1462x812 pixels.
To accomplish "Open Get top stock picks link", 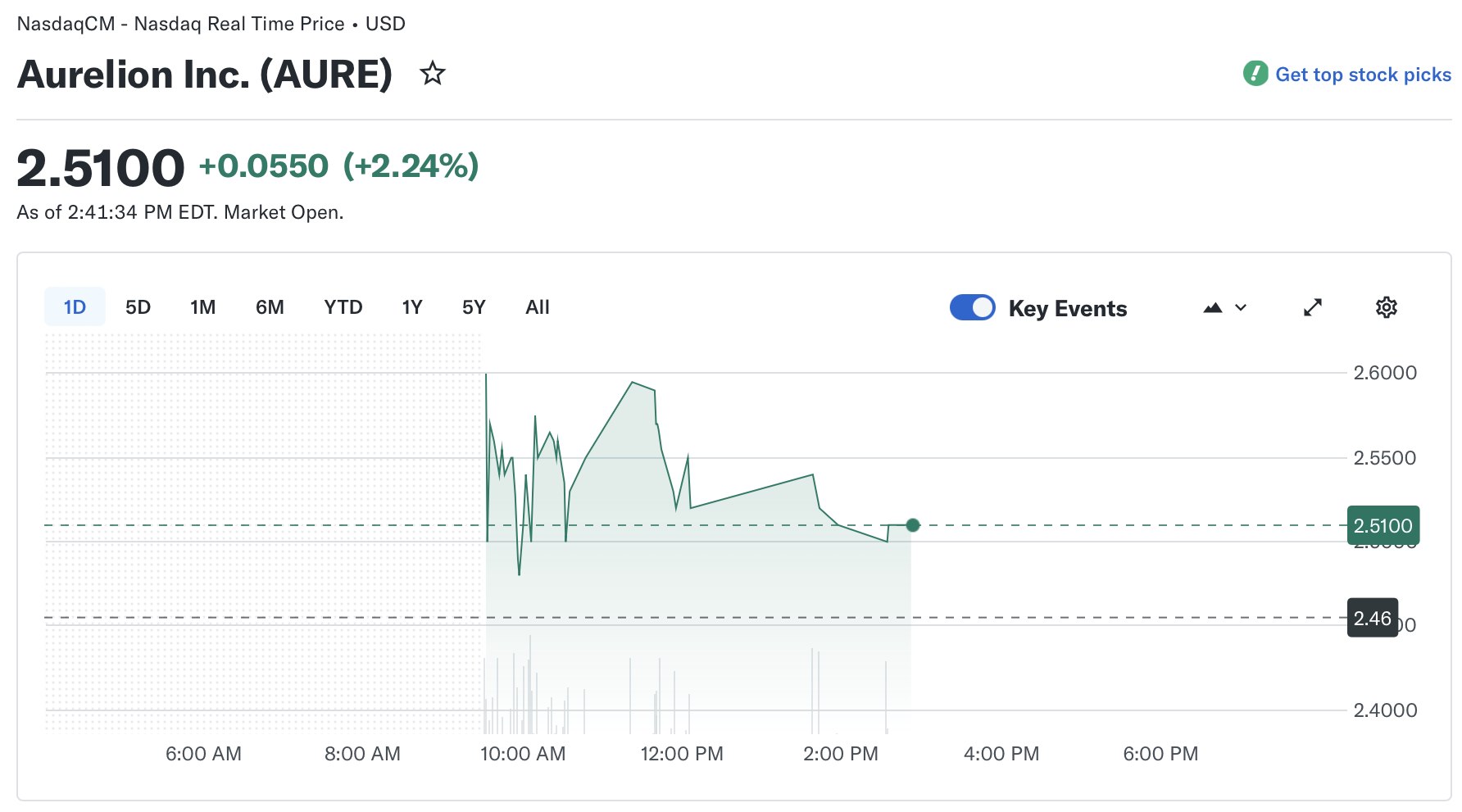I will [1363, 74].
